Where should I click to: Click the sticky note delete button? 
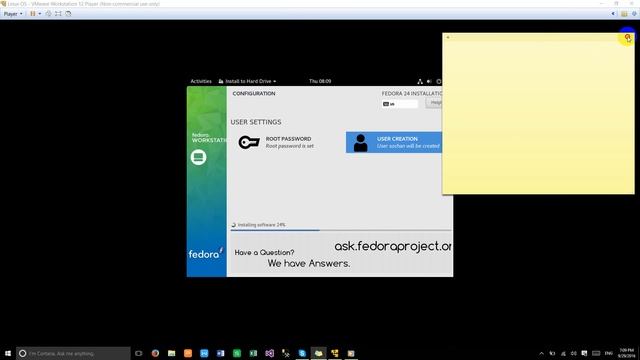(628, 37)
